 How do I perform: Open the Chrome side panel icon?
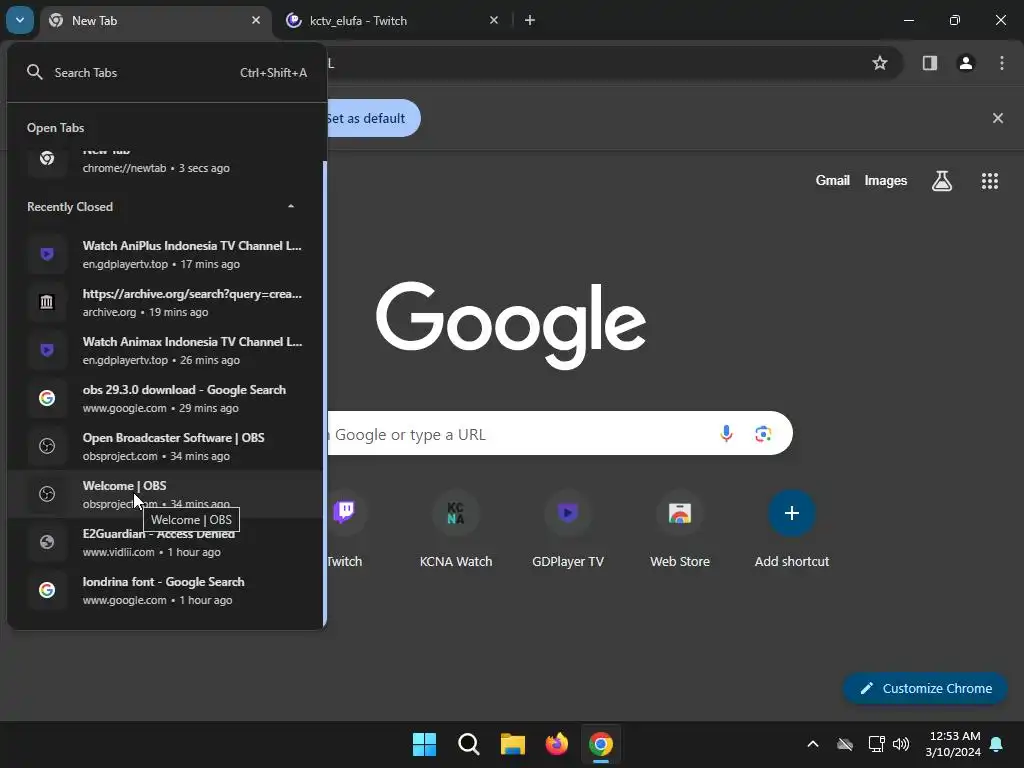click(929, 63)
